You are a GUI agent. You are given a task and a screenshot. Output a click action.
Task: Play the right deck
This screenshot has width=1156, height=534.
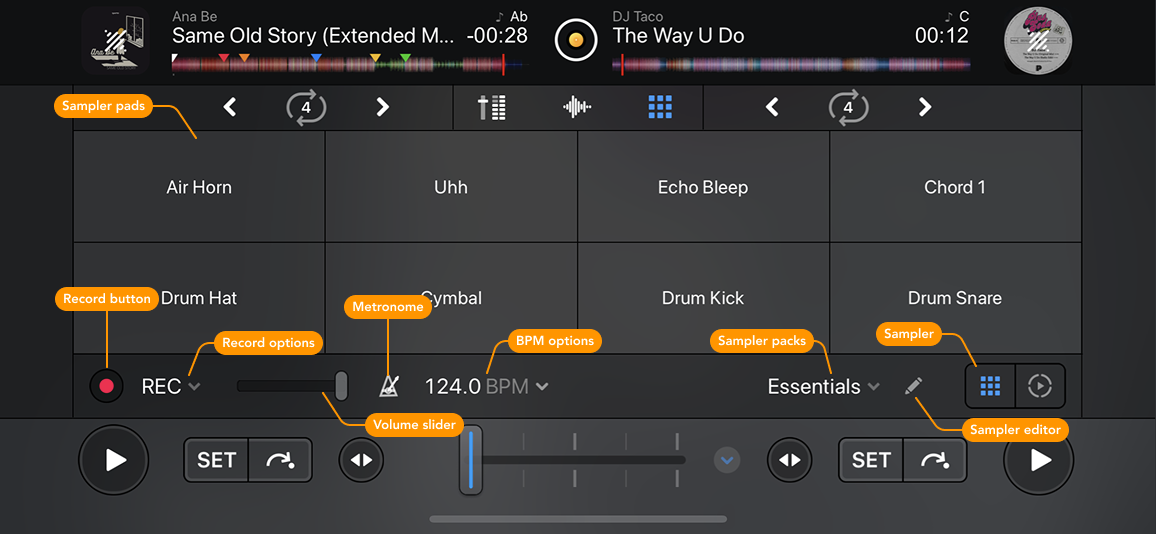(x=1039, y=460)
